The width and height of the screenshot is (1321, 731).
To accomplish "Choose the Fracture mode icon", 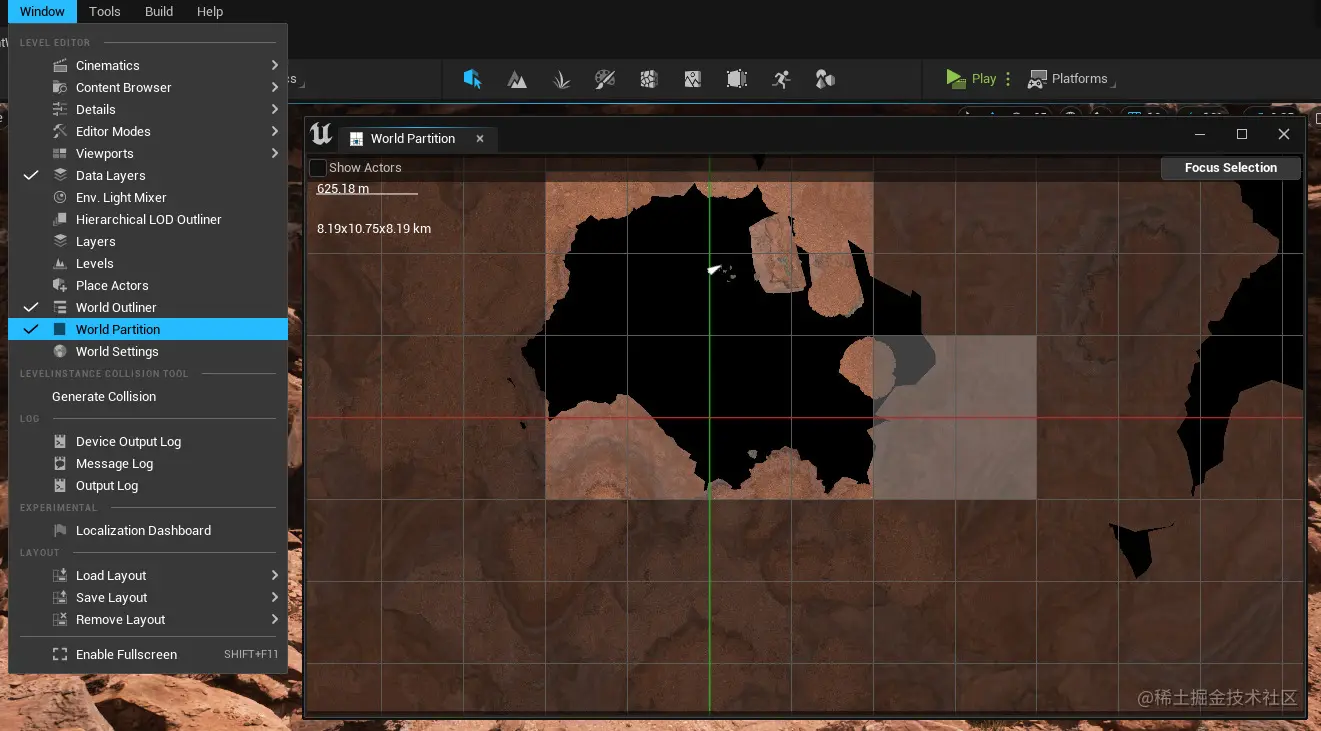I will (649, 79).
